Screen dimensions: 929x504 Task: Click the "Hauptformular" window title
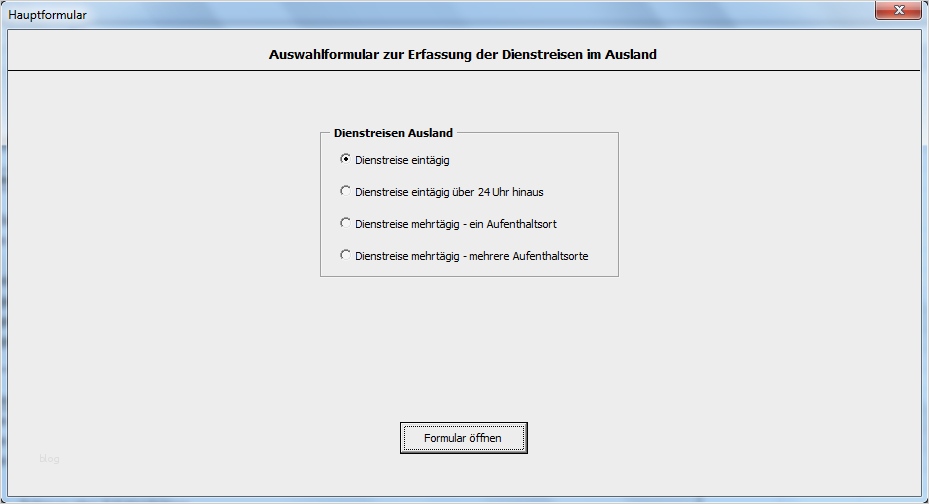tap(47, 15)
